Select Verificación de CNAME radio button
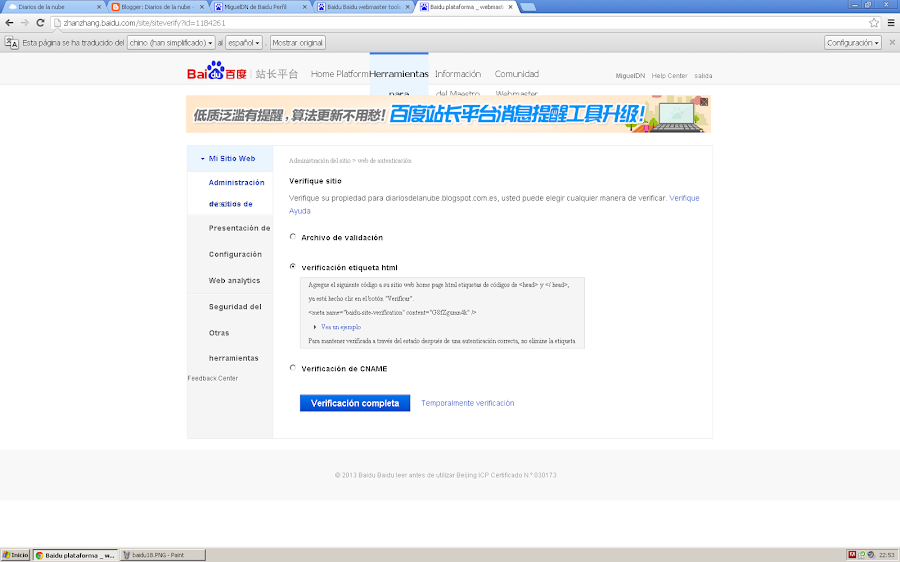 [293, 368]
